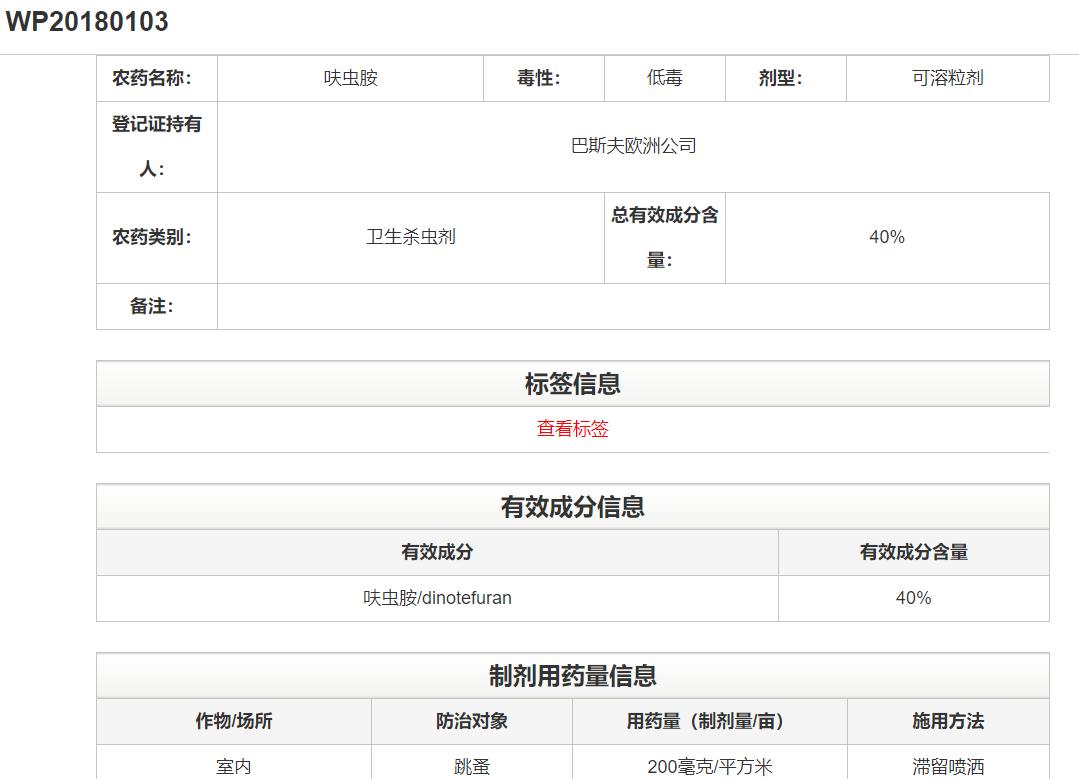Click the 卫生杀虫剂 category value
Viewport: 1079px width, 779px height.
411,237
